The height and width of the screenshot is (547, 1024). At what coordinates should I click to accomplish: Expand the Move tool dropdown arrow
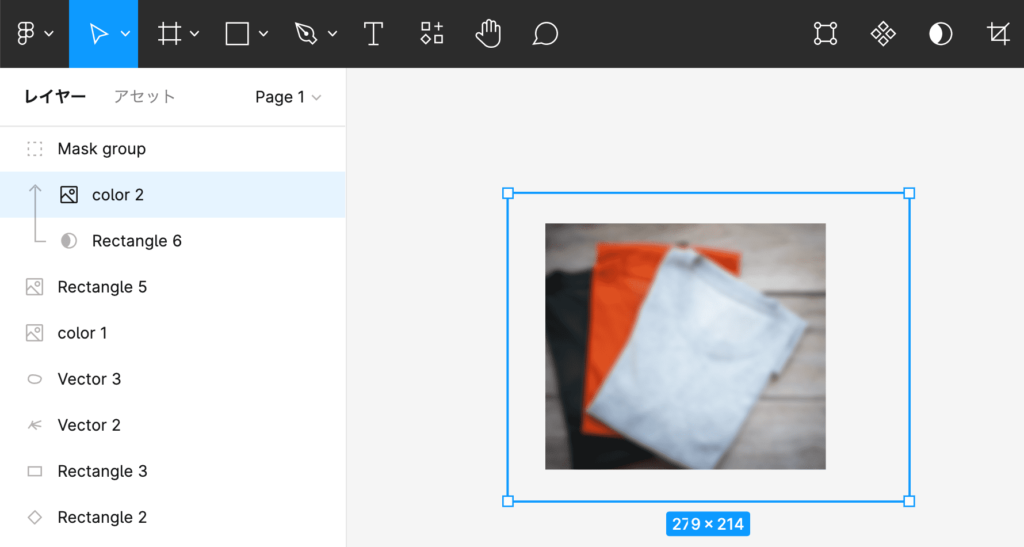126,34
